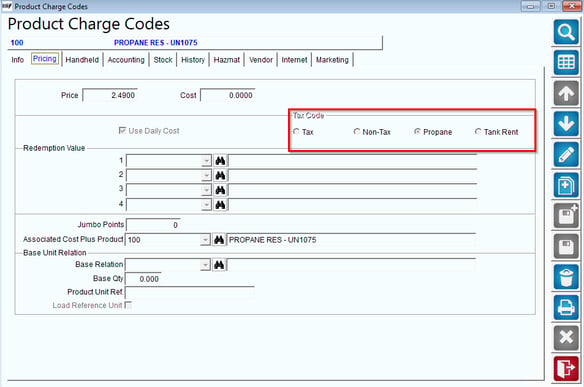Click the gray X cancel icon

tap(566, 338)
